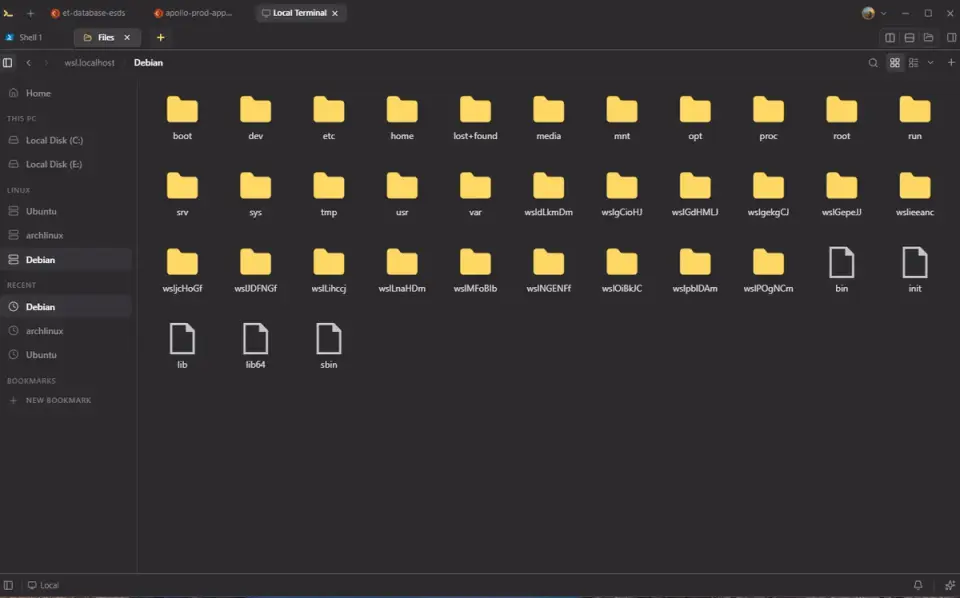The image size is (960, 598).
Task: Select the lost+found folder
Action: coord(475,118)
